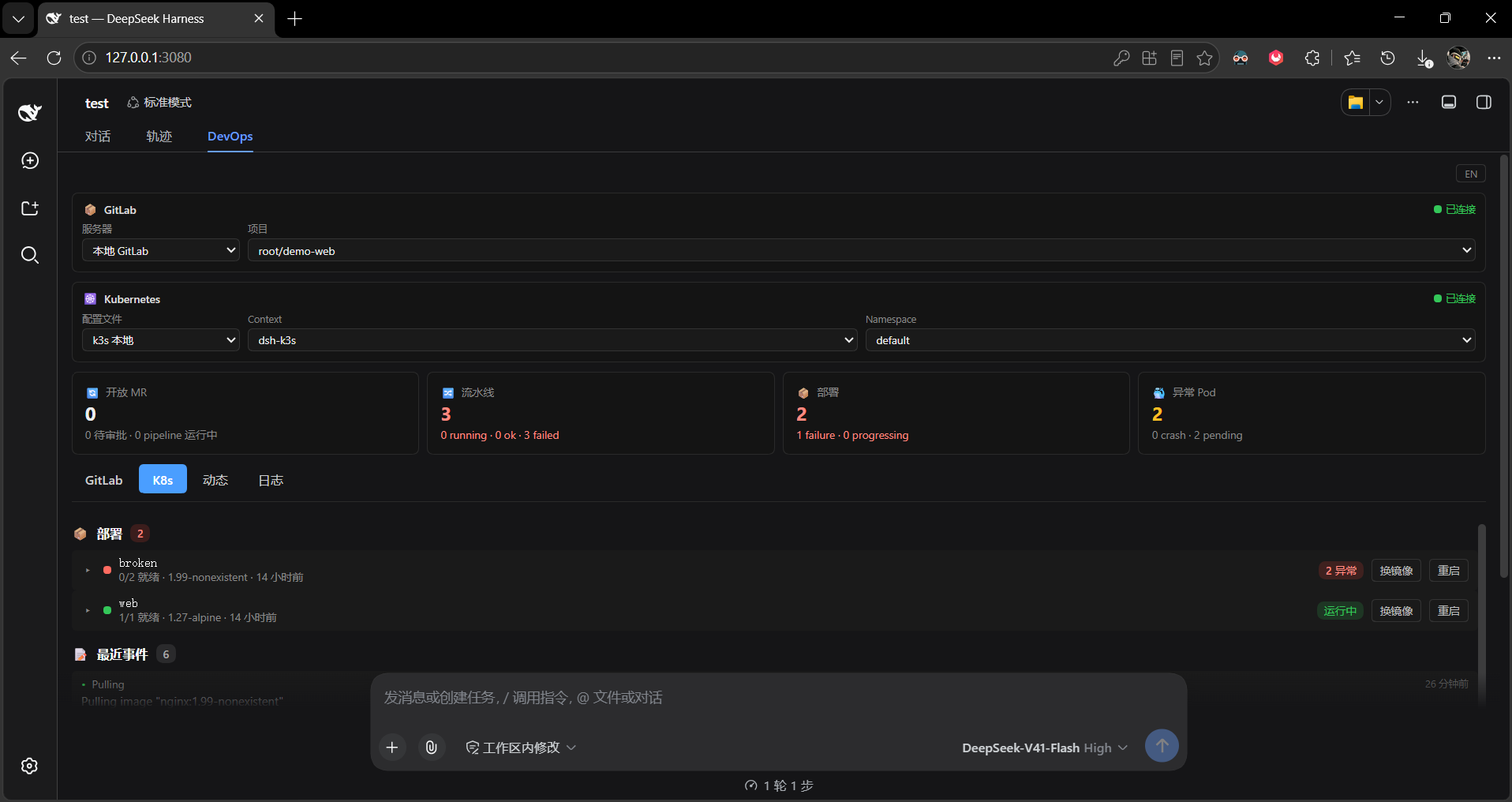This screenshot has width=1512, height=802.
Task: Switch language with the EN button
Action: pos(1471,174)
